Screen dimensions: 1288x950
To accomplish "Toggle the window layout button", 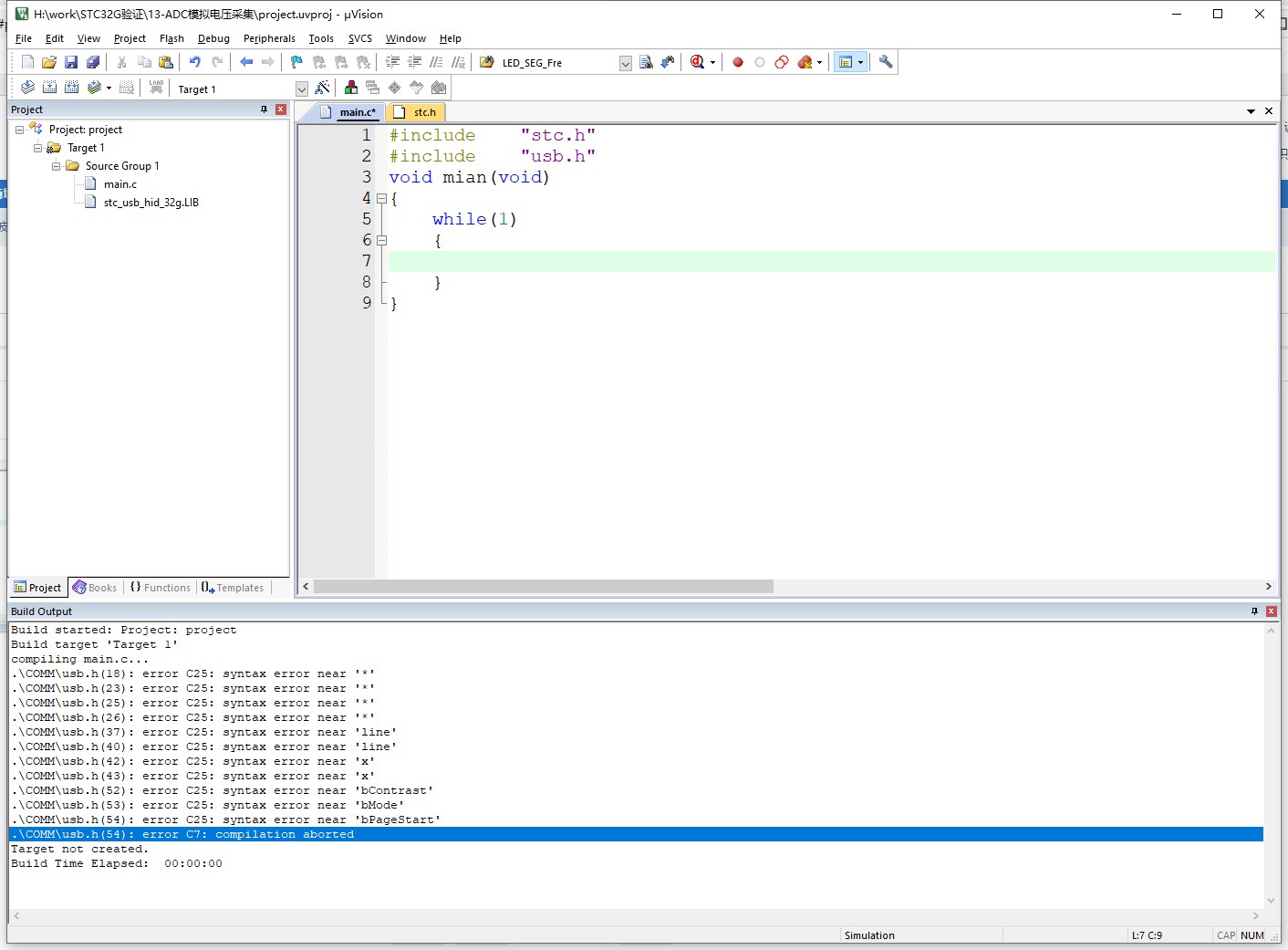I will (846, 62).
